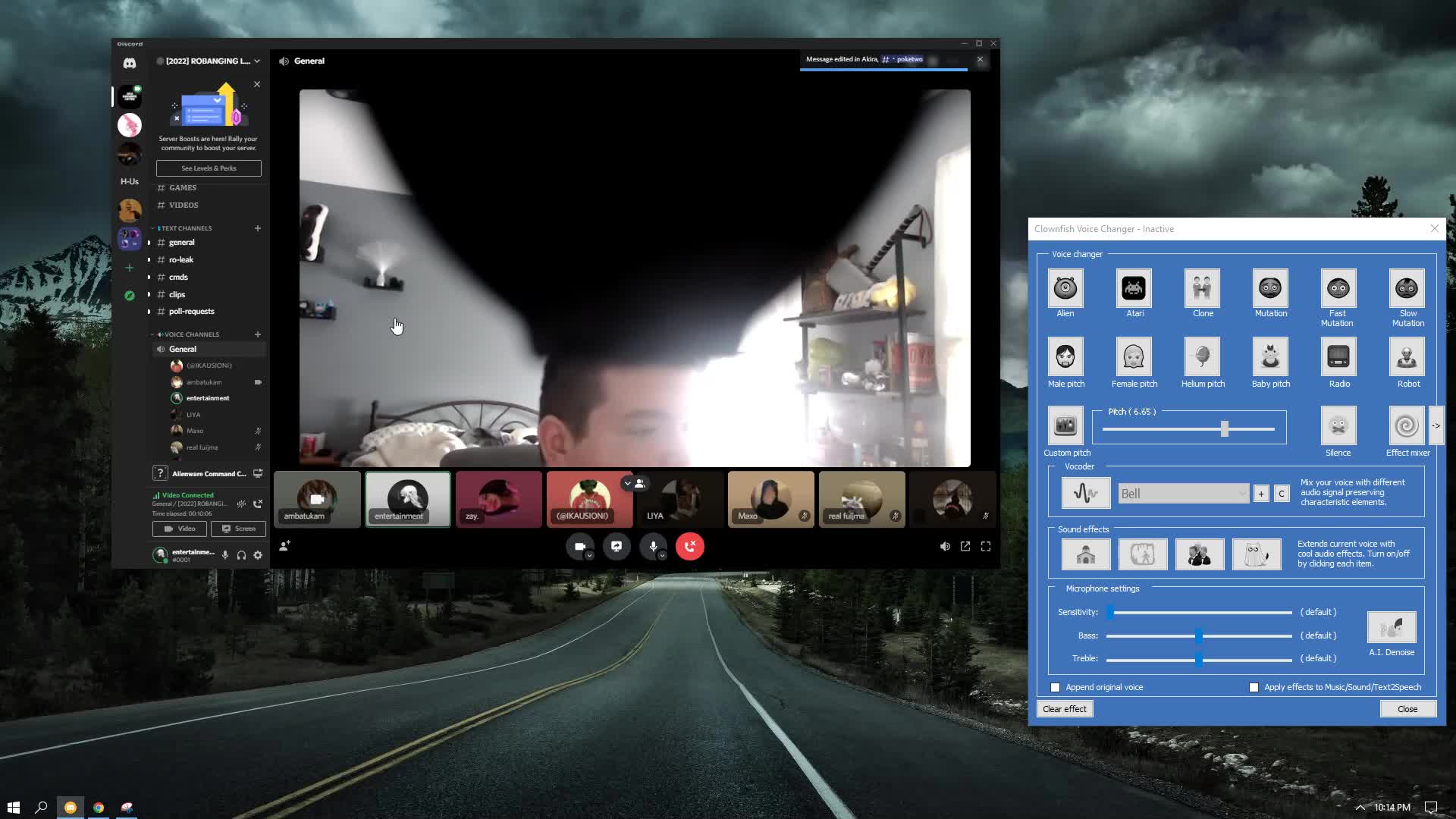Check Apply effects to Music/Sound/Text2Speech
This screenshot has height=819, width=1456.
1254,687
